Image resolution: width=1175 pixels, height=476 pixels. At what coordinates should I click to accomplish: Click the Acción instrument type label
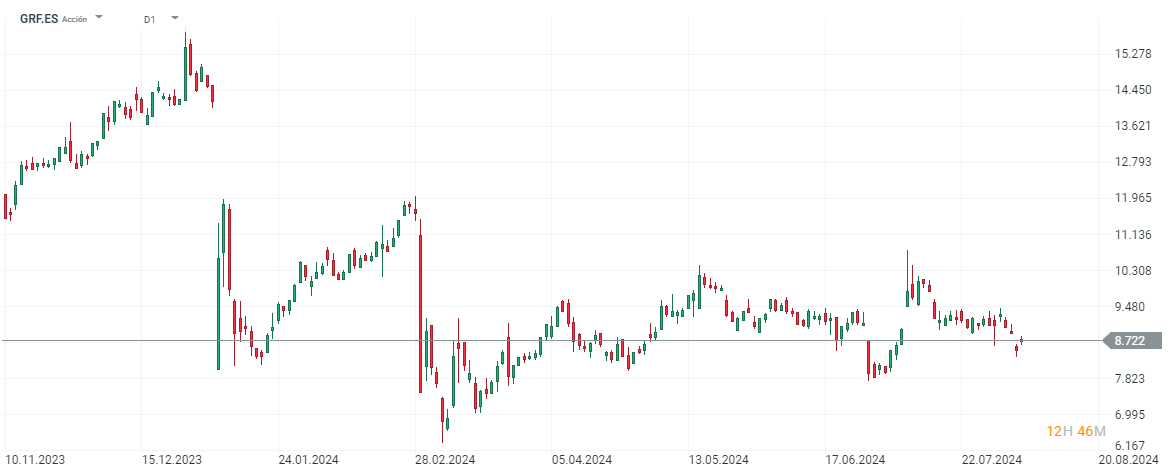point(74,19)
